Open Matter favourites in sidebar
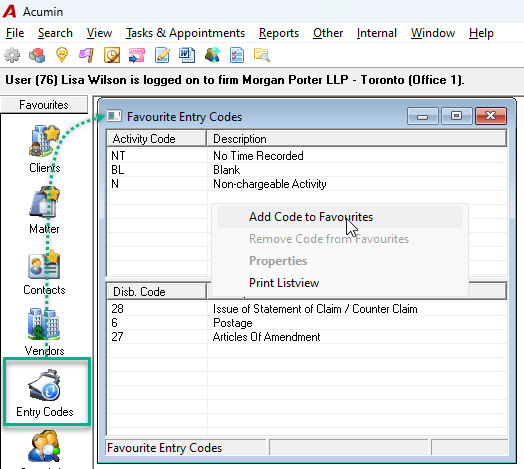 tap(44, 210)
